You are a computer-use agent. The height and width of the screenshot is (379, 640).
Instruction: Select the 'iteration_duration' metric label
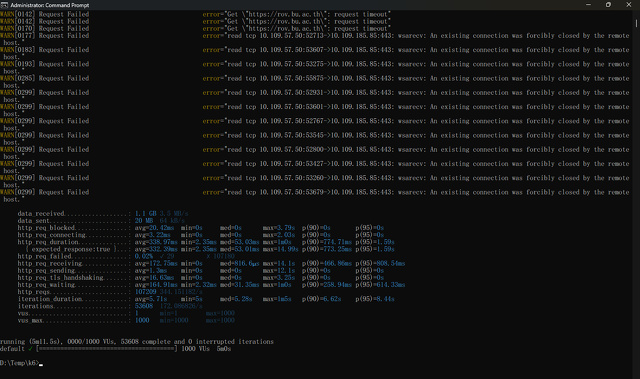(x=50, y=299)
